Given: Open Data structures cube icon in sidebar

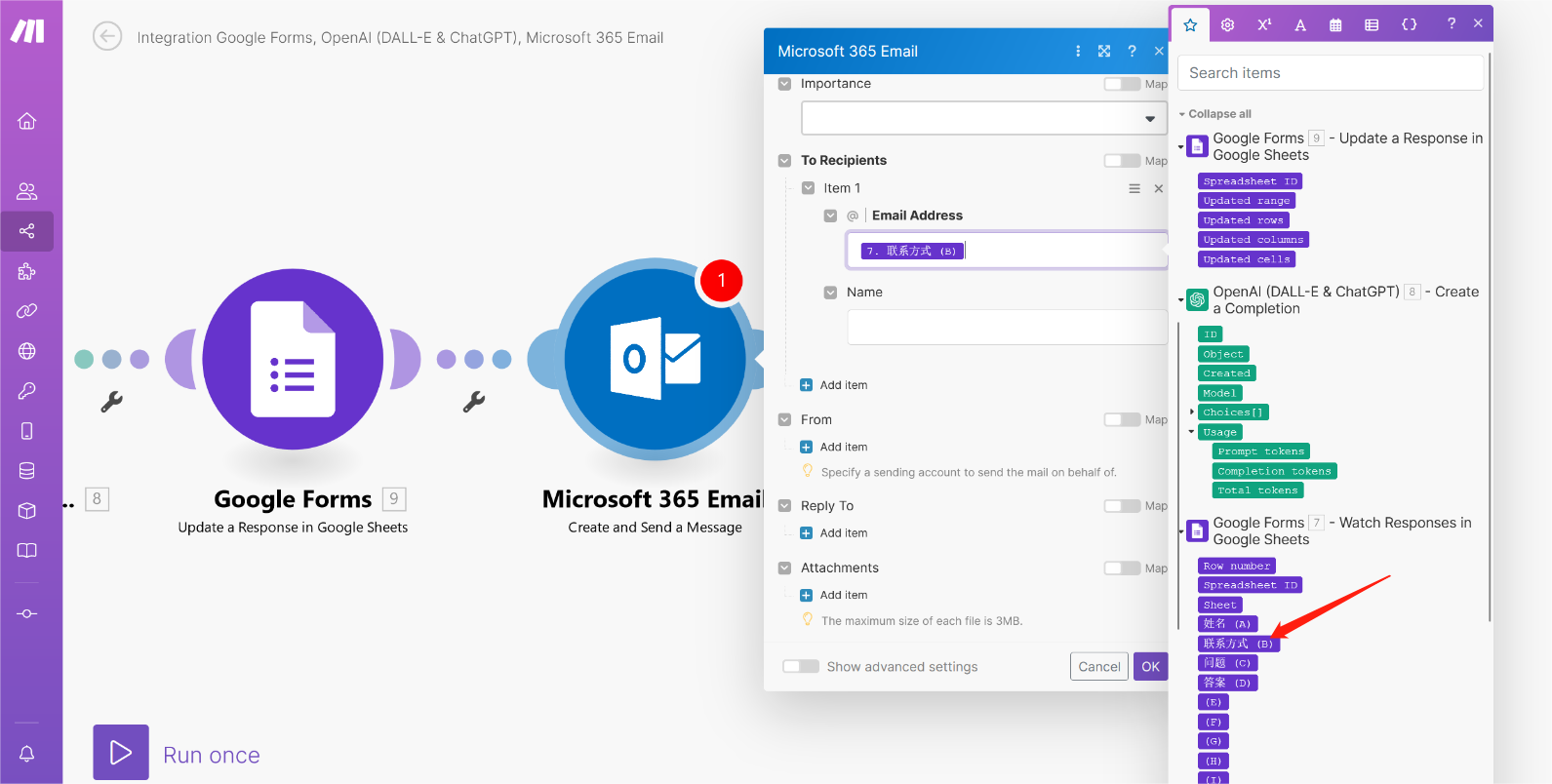Looking at the screenshot, I should (x=27, y=511).
